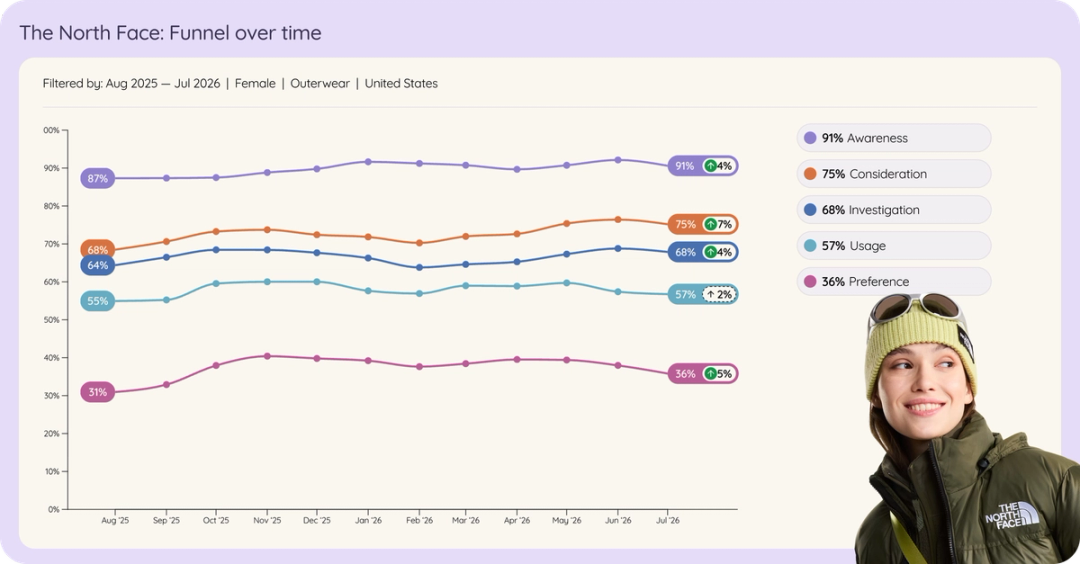Image resolution: width=1080 pixels, height=564 pixels.
Task: Click the Outerwear filter text
Action: (x=320, y=83)
